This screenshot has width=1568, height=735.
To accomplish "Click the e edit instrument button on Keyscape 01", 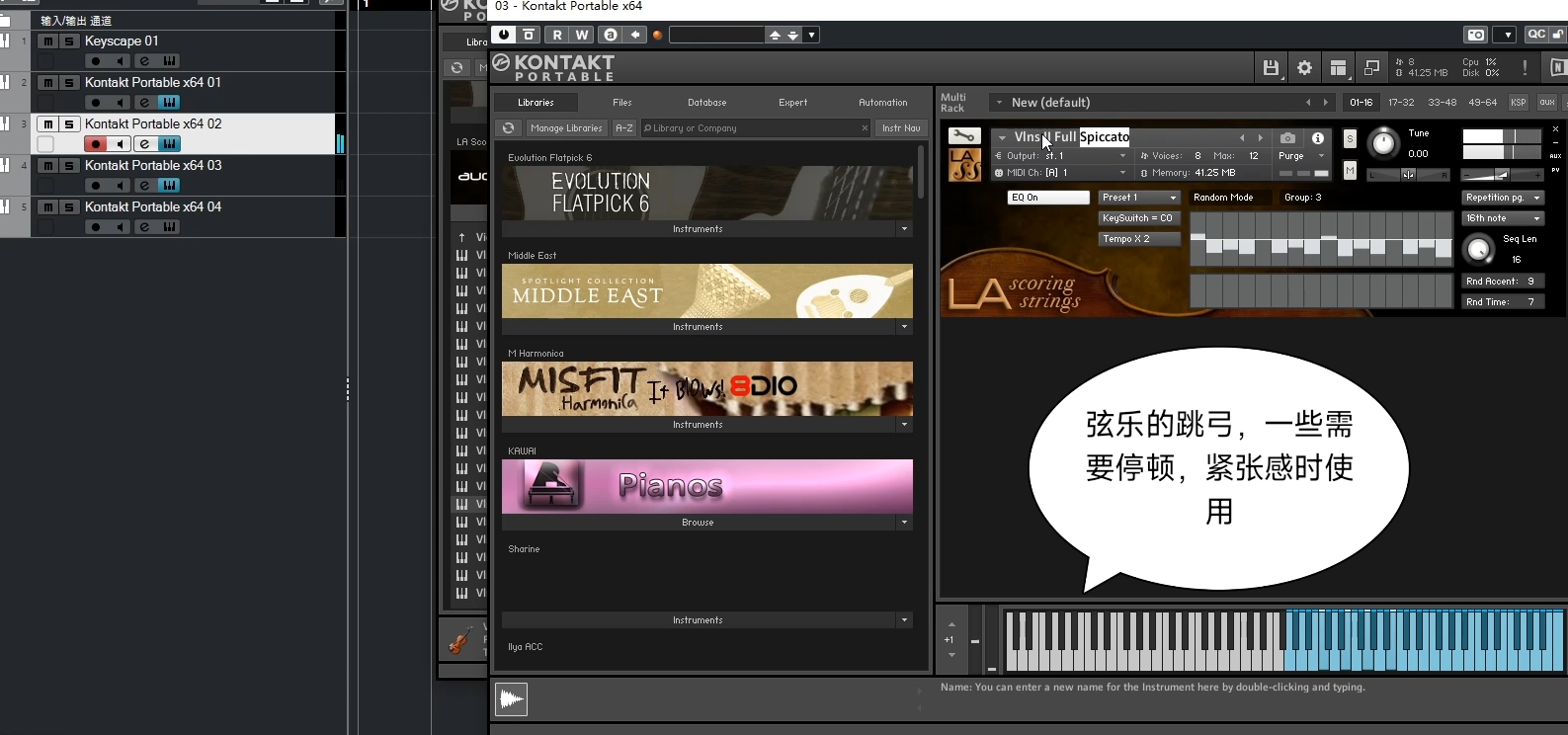I will (x=144, y=61).
